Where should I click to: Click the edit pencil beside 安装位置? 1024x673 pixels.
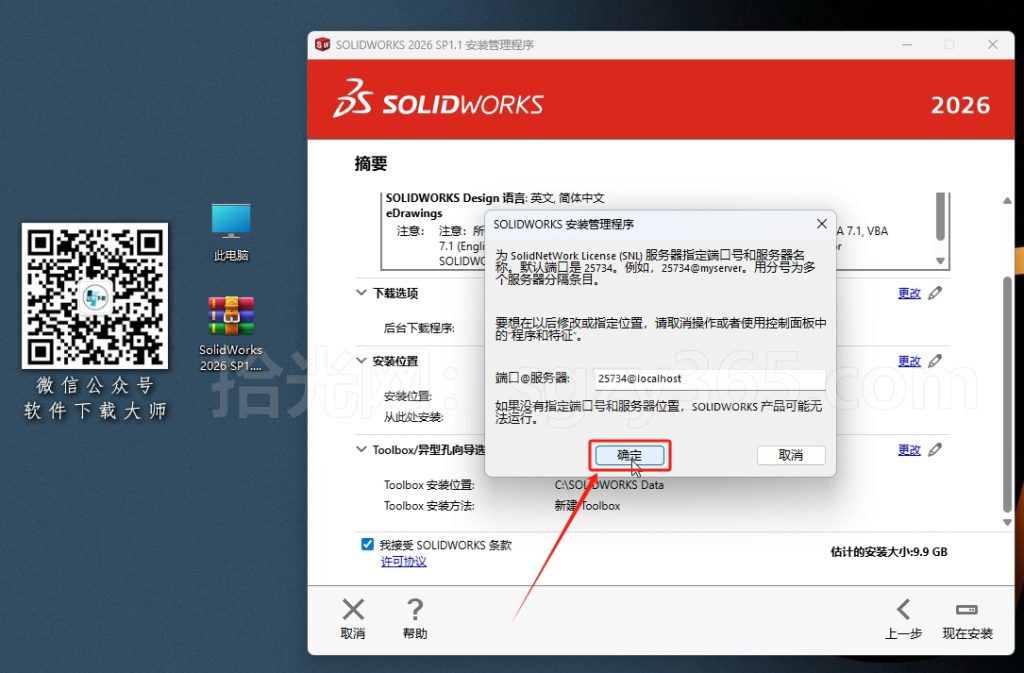click(935, 361)
